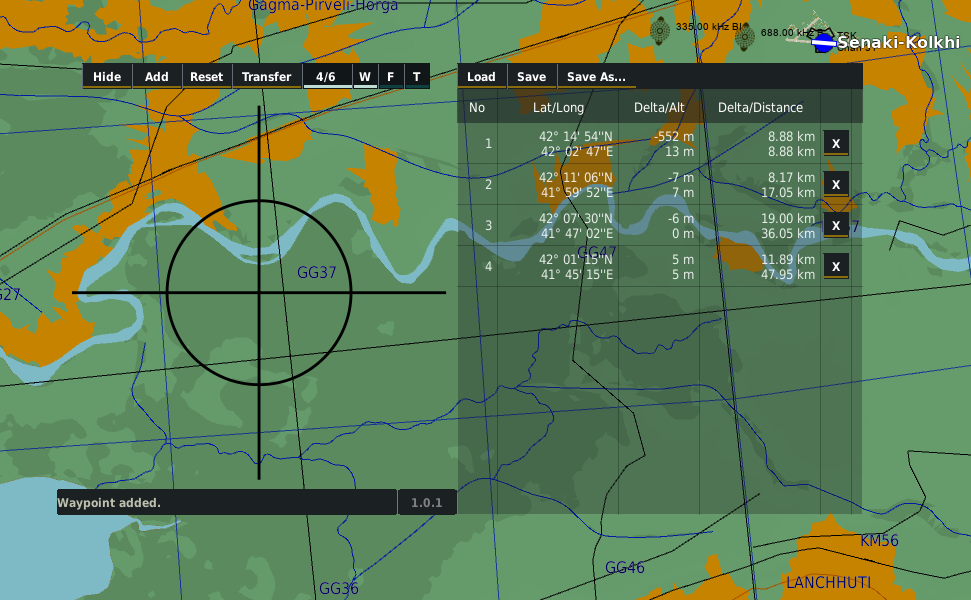This screenshot has height=600, width=971.
Task: Select waypoint 4 coordinates 42° 01' 15''N
Action: [x=575, y=259]
